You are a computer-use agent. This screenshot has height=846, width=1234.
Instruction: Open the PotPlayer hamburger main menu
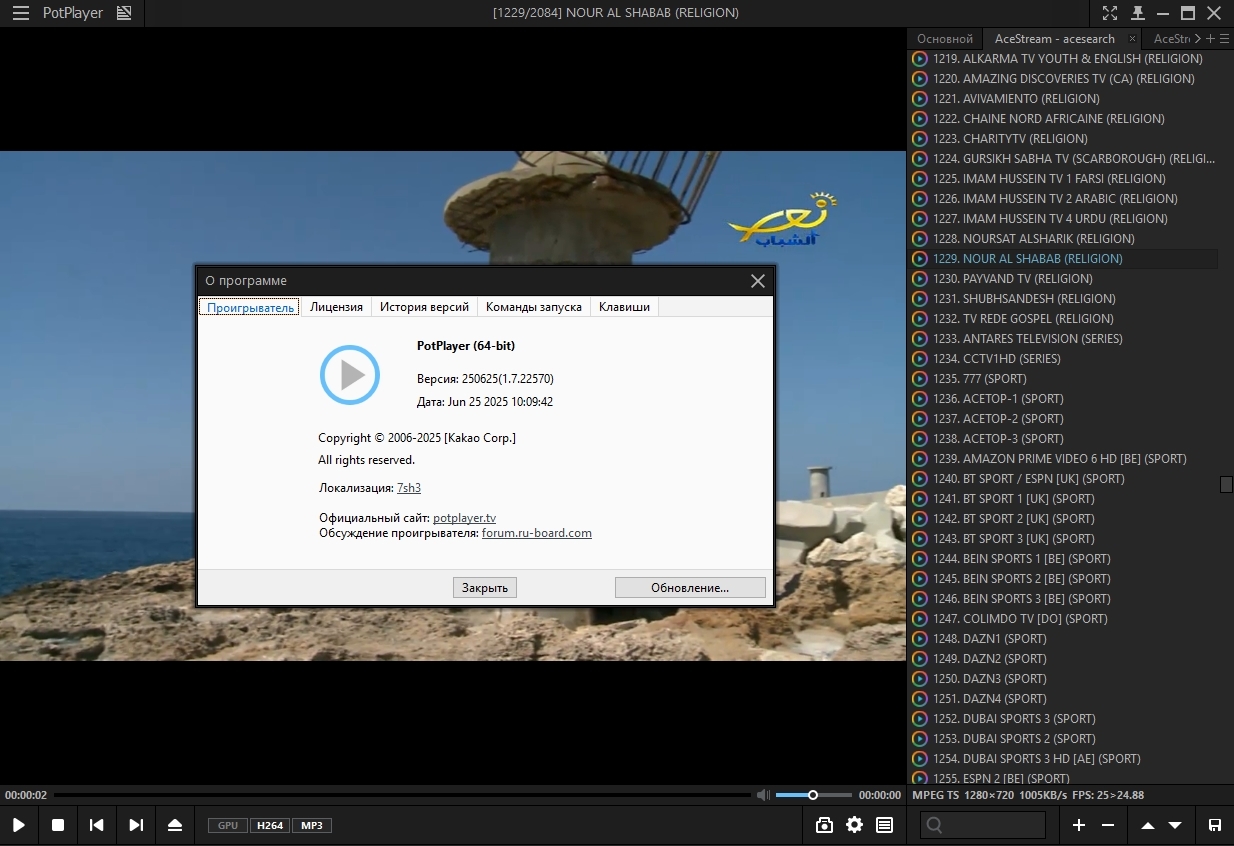(20, 13)
